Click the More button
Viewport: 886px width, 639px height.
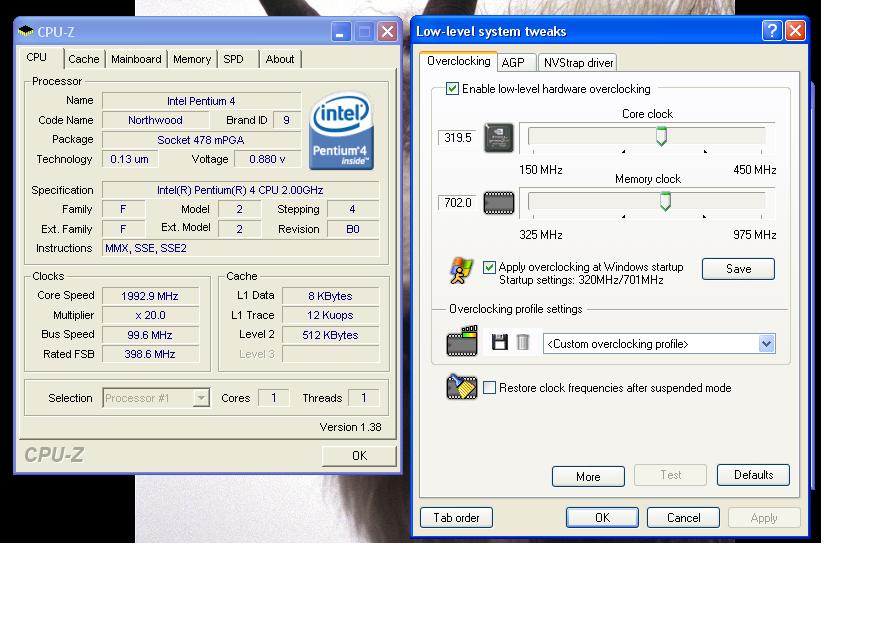pyautogui.click(x=588, y=476)
